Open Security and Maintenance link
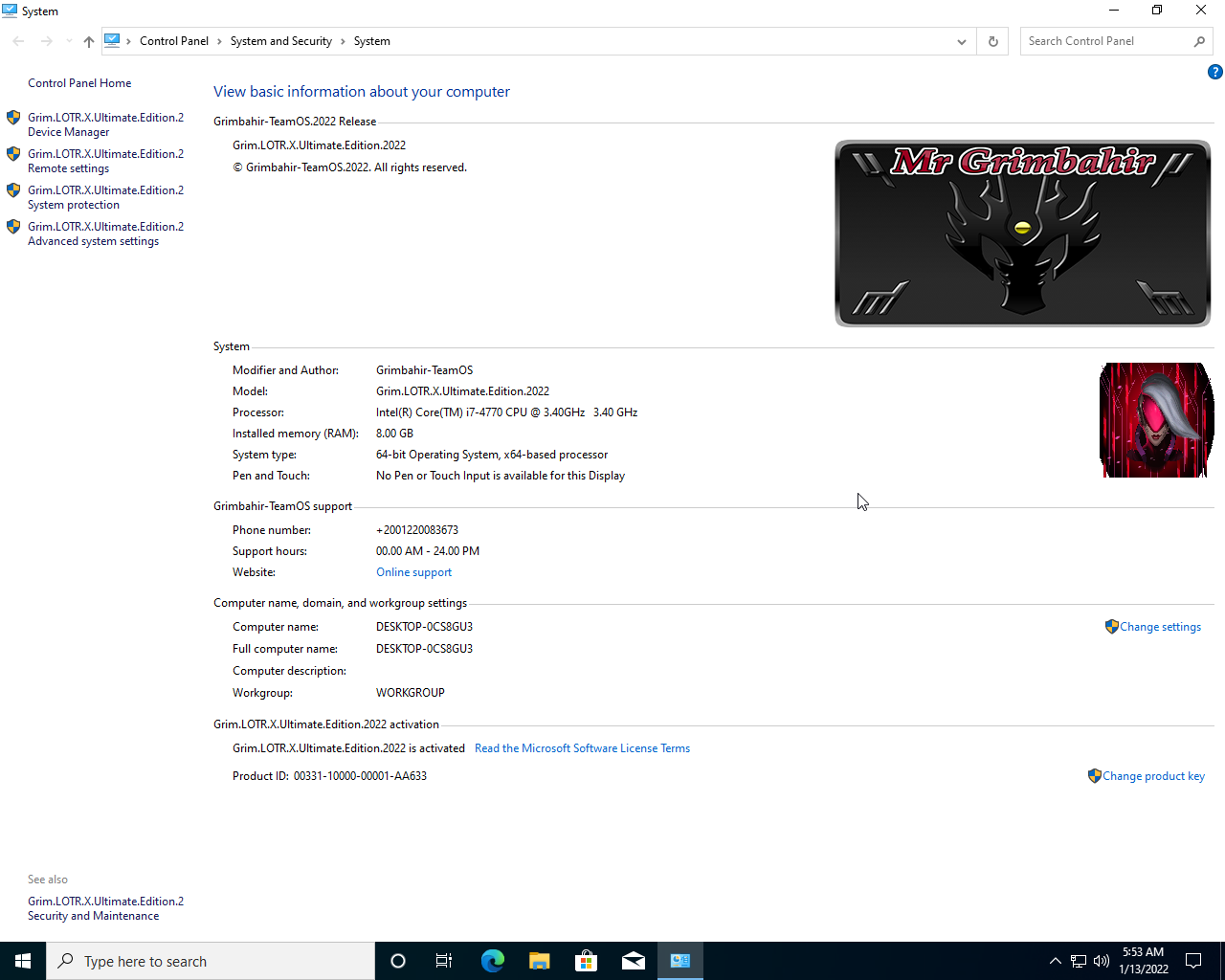This screenshot has width=1225, height=980. pos(105,908)
